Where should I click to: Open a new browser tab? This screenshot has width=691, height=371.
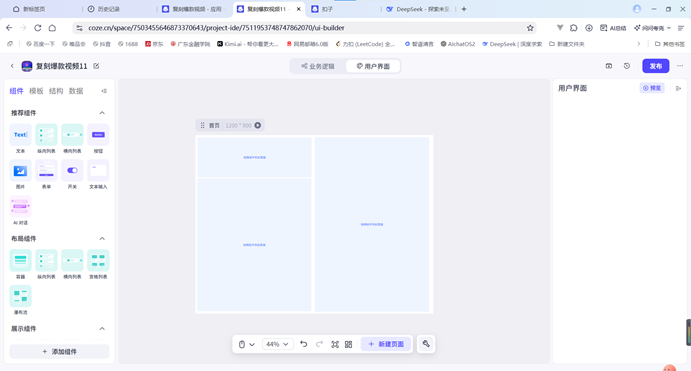pyautogui.click(x=464, y=9)
